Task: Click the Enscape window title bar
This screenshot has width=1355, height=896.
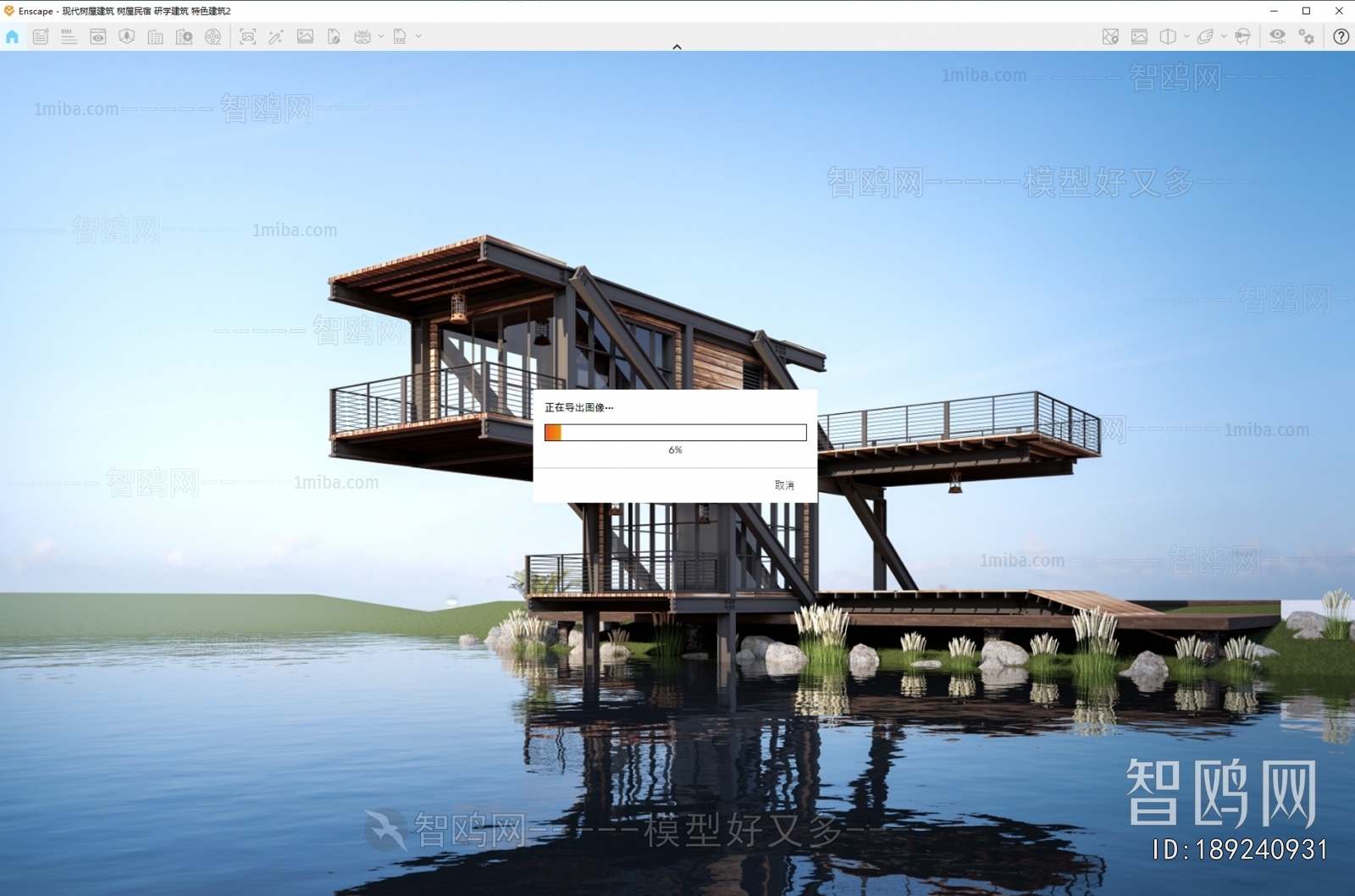Action: pyautogui.click(x=593, y=11)
